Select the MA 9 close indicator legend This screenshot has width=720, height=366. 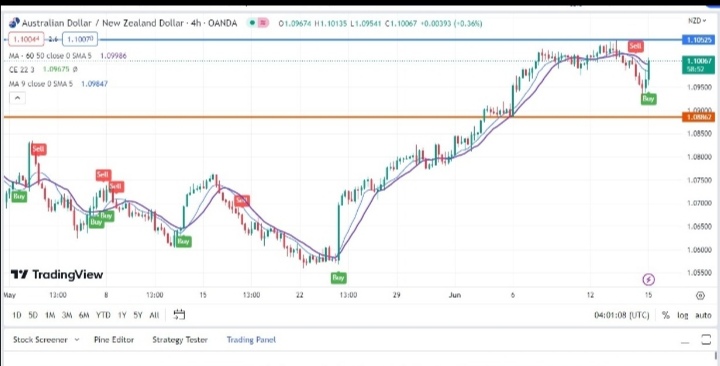pos(41,84)
